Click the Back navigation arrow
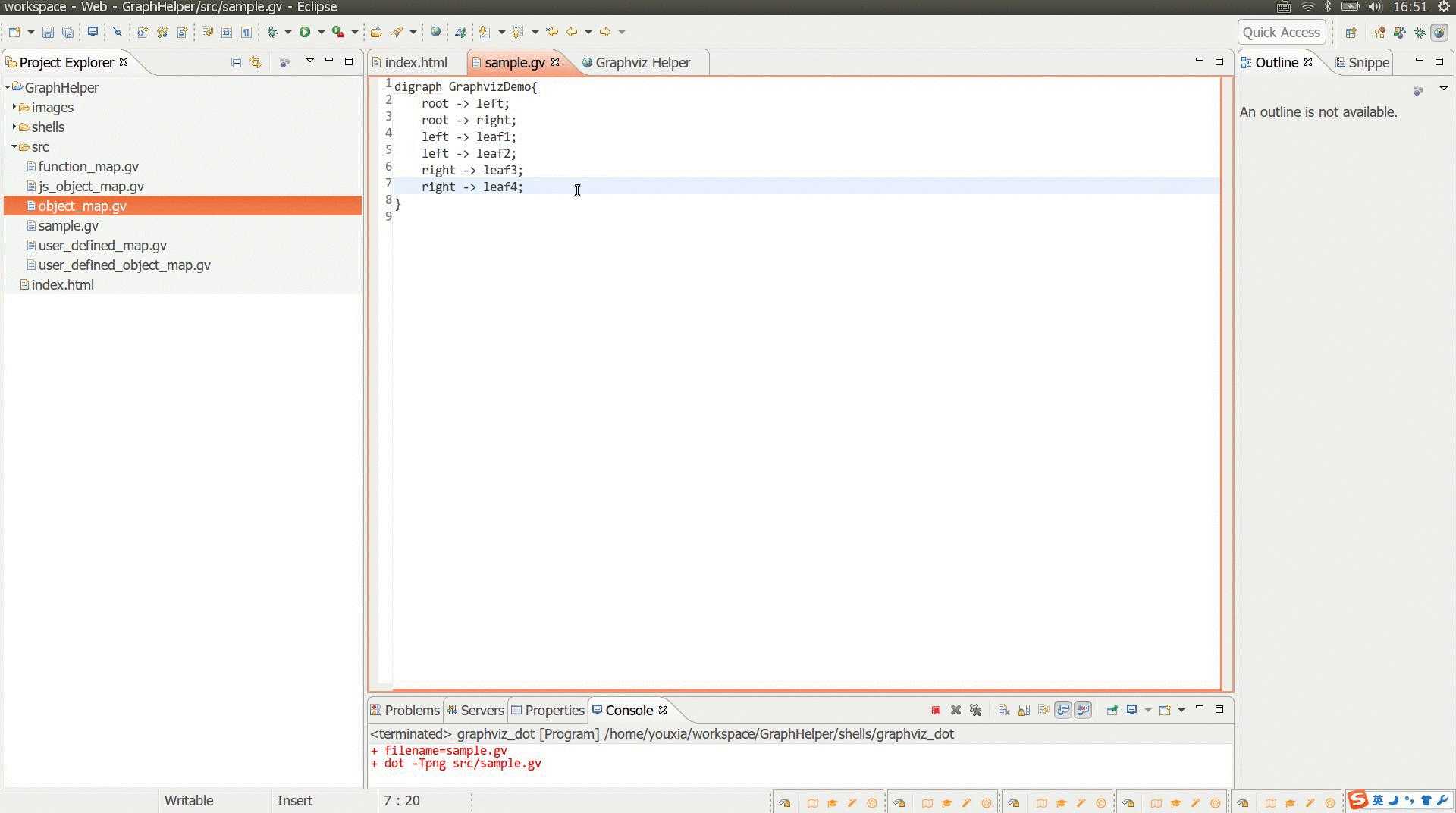Image resolution: width=1456 pixels, height=813 pixels. (572, 32)
